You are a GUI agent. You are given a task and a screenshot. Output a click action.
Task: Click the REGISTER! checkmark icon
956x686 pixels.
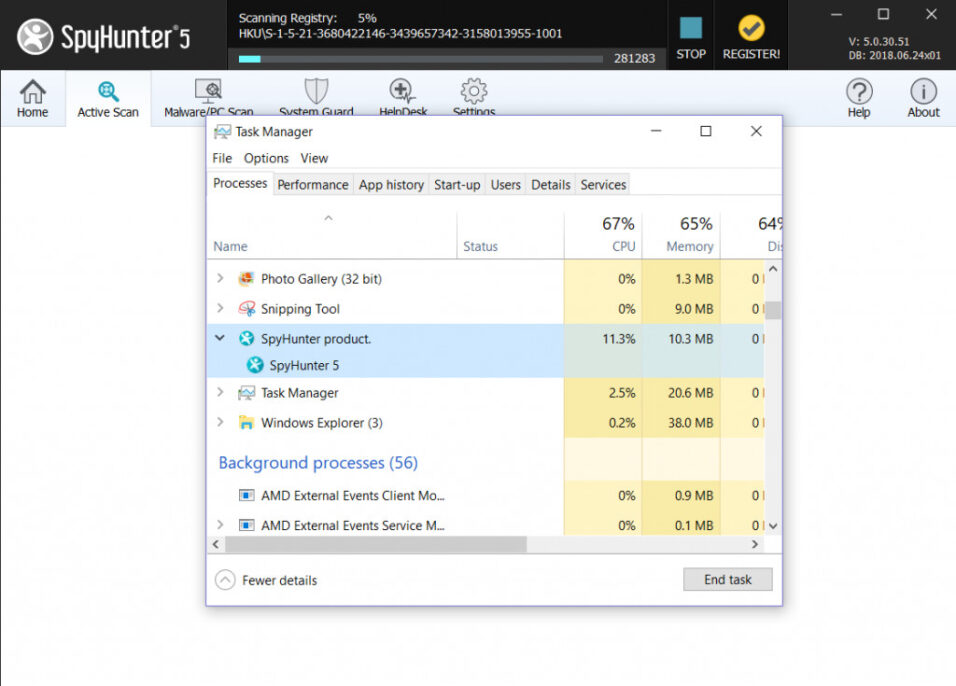click(x=751, y=29)
